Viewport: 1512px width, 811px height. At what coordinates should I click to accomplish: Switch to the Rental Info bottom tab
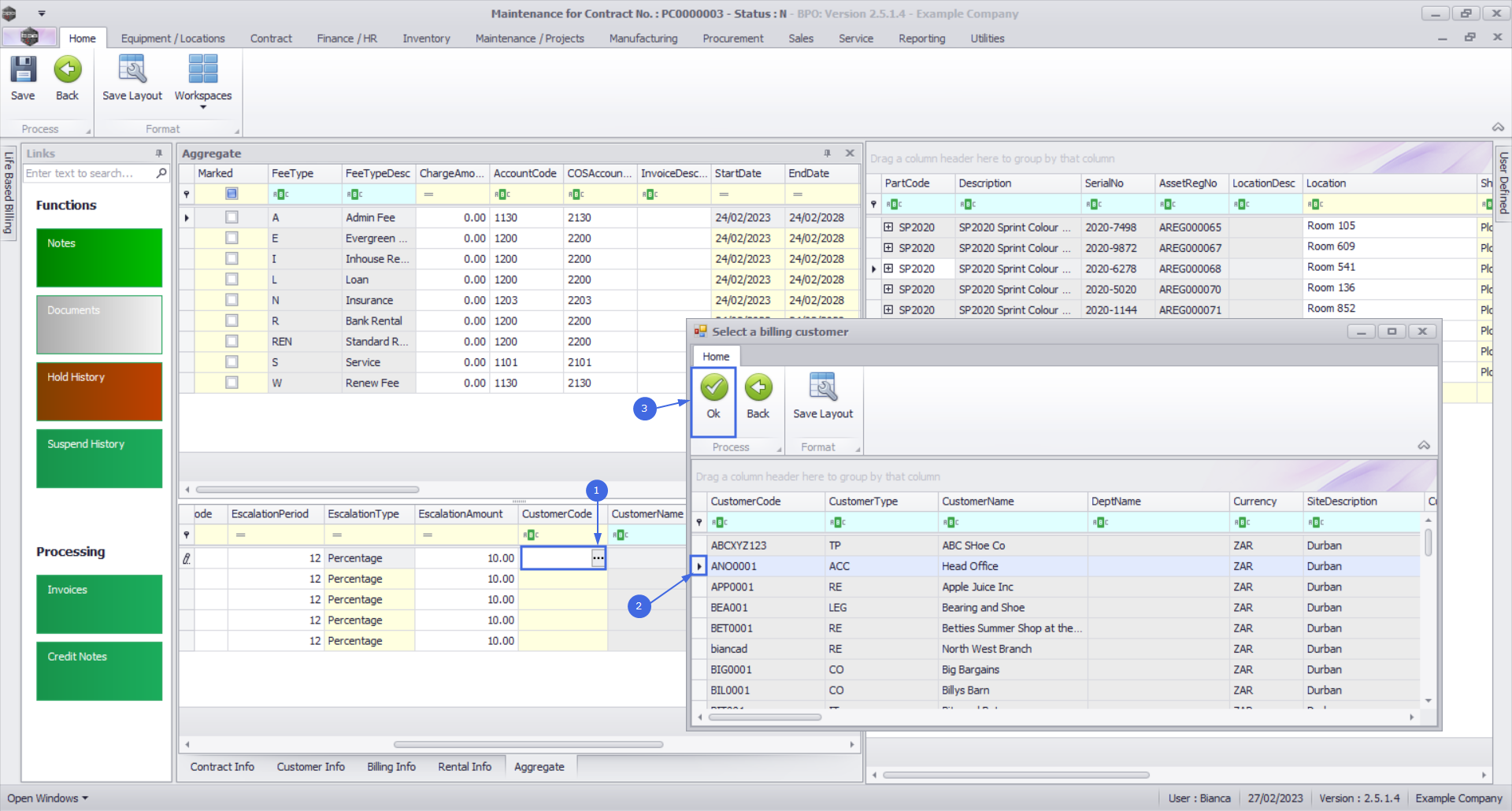[x=465, y=767]
